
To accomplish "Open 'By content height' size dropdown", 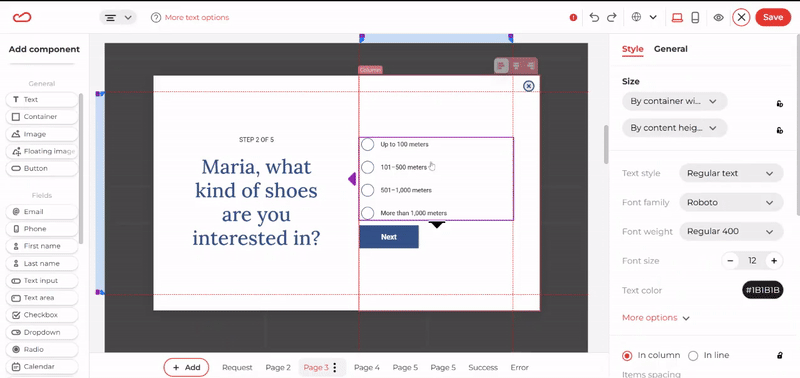I will tap(674, 128).
